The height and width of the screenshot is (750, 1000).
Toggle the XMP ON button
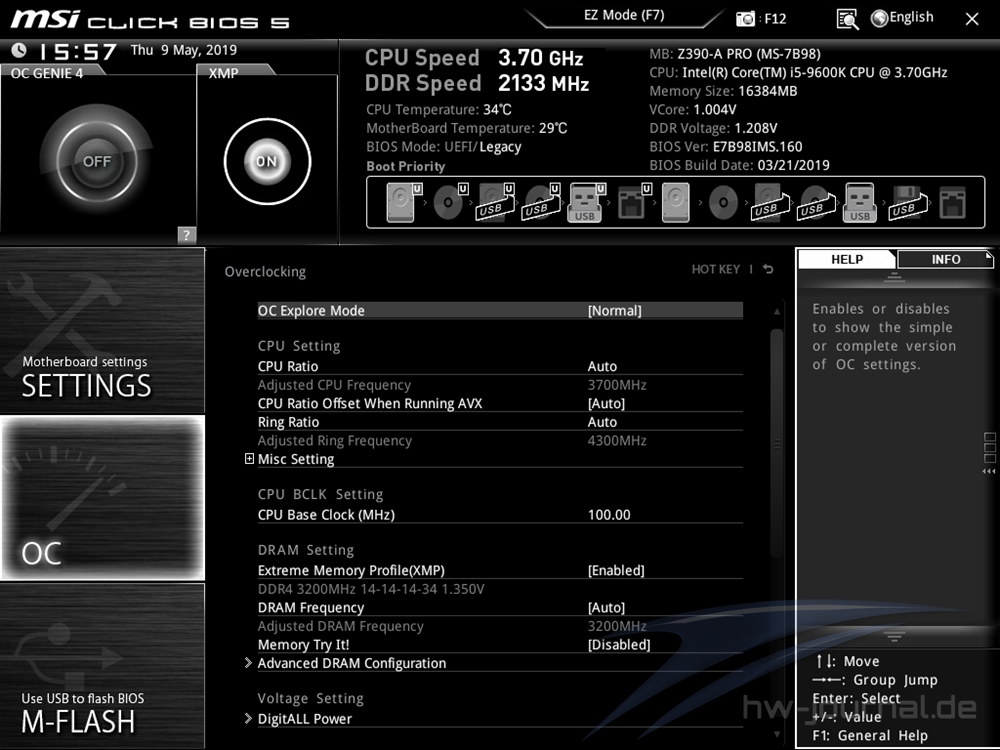tap(267, 161)
